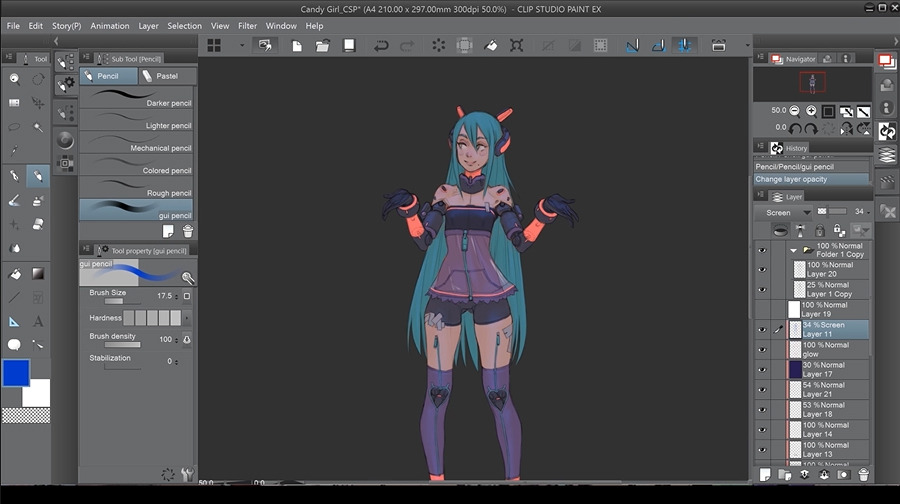Select the Move layer tool
This screenshot has height=504, width=900.
pos(38,103)
